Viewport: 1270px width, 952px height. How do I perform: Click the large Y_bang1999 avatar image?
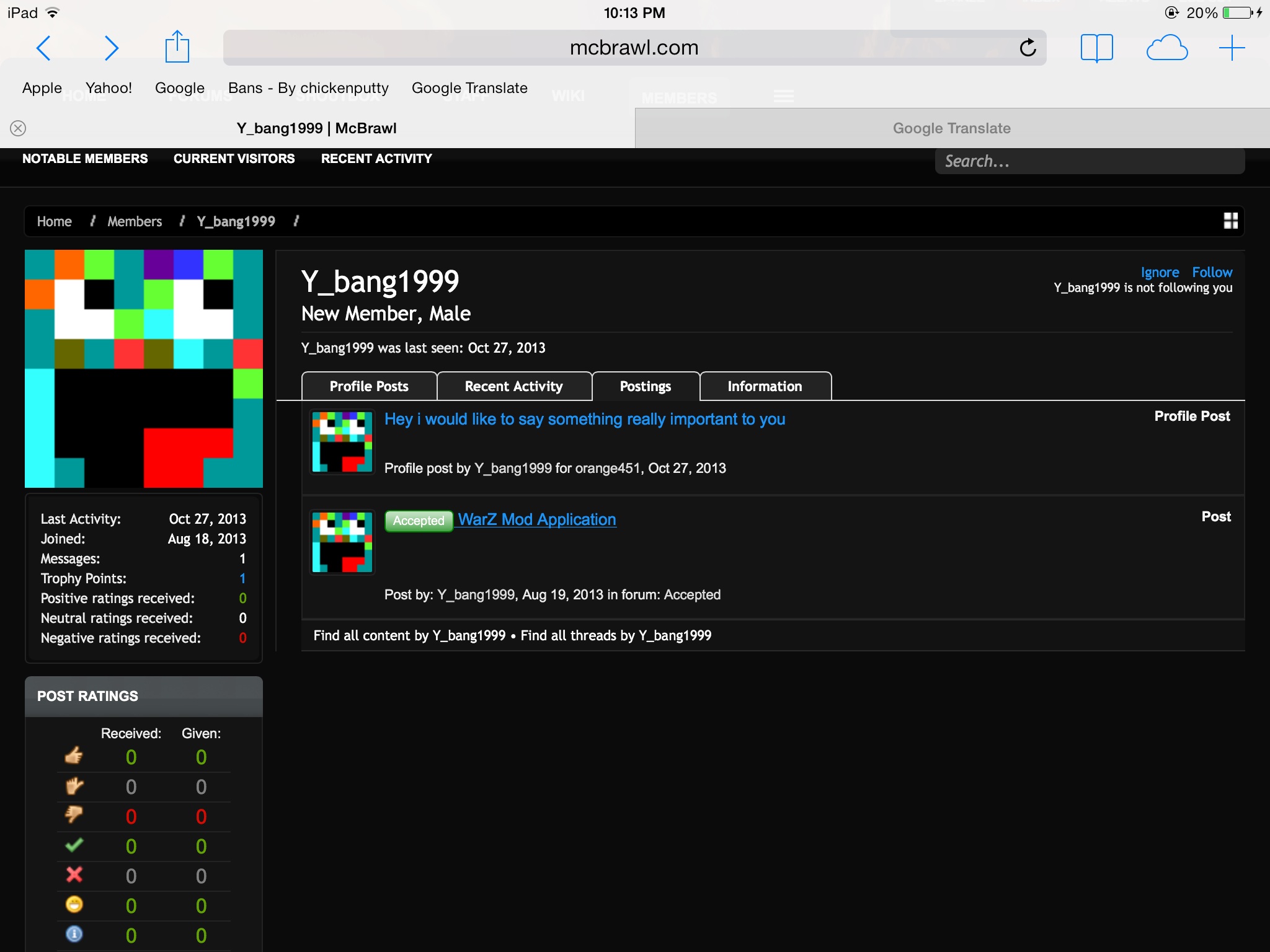144,369
